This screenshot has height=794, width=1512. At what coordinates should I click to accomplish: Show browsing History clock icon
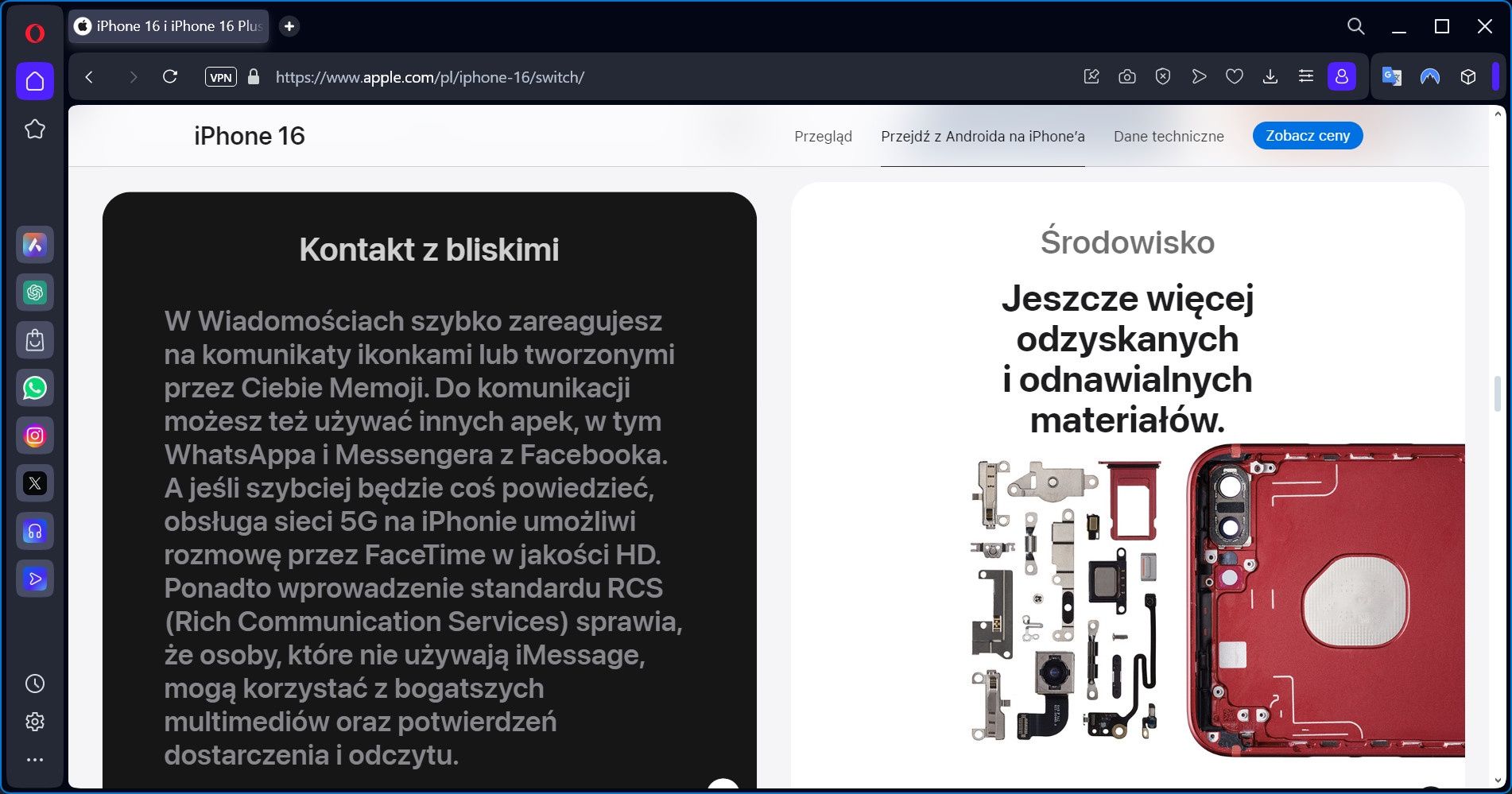click(35, 684)
